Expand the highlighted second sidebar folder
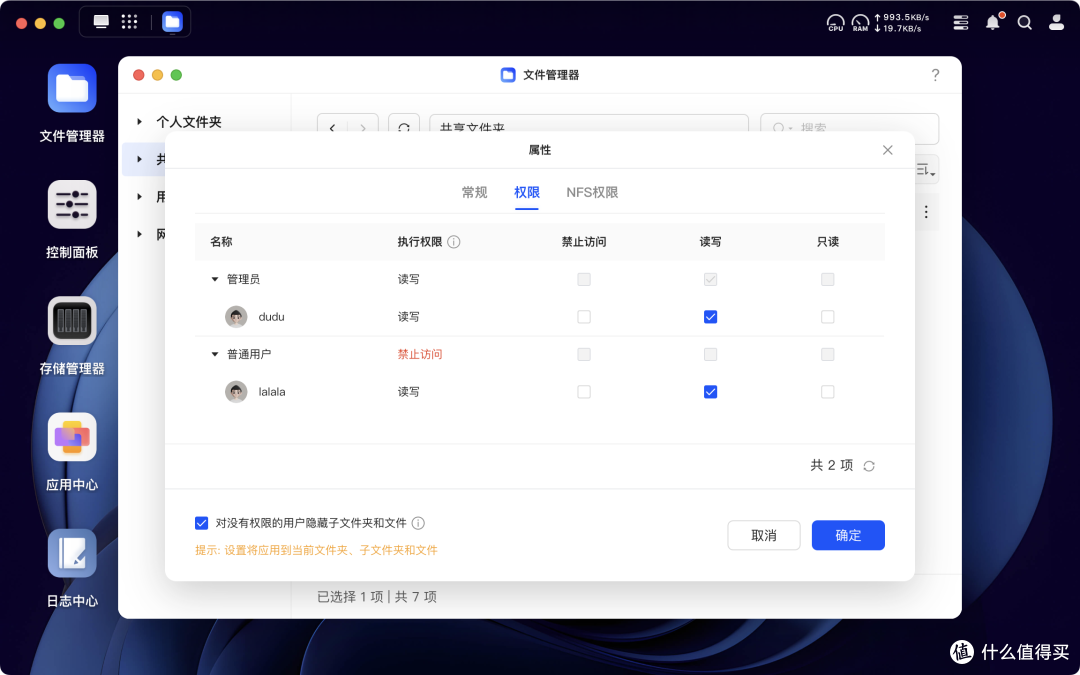 [x=139, y=159]
